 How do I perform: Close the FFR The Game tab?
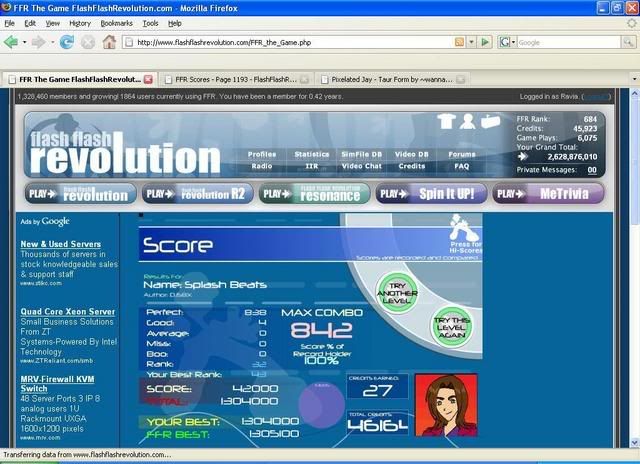pos(148,78)
